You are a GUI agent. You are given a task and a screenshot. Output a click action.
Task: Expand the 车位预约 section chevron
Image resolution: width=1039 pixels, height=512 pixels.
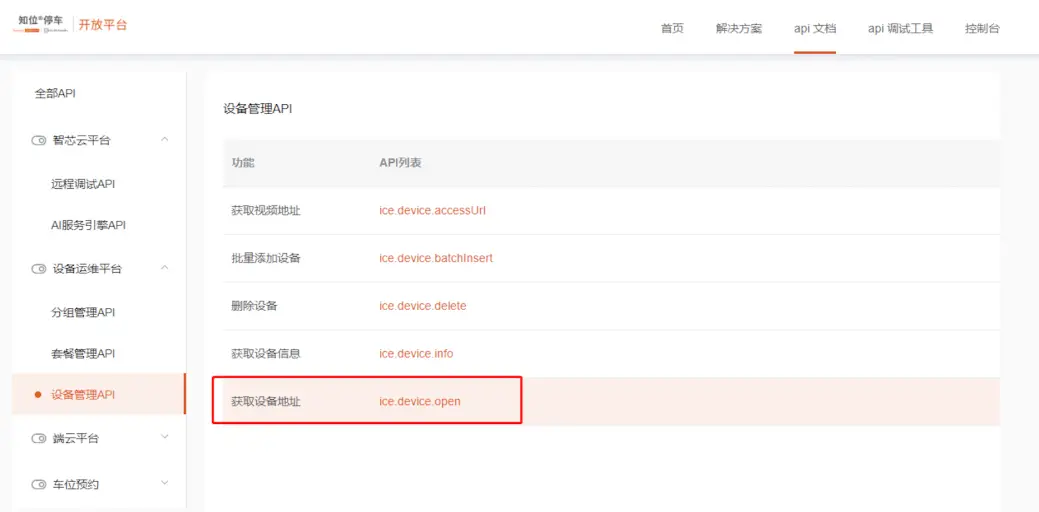pos(165,484)
